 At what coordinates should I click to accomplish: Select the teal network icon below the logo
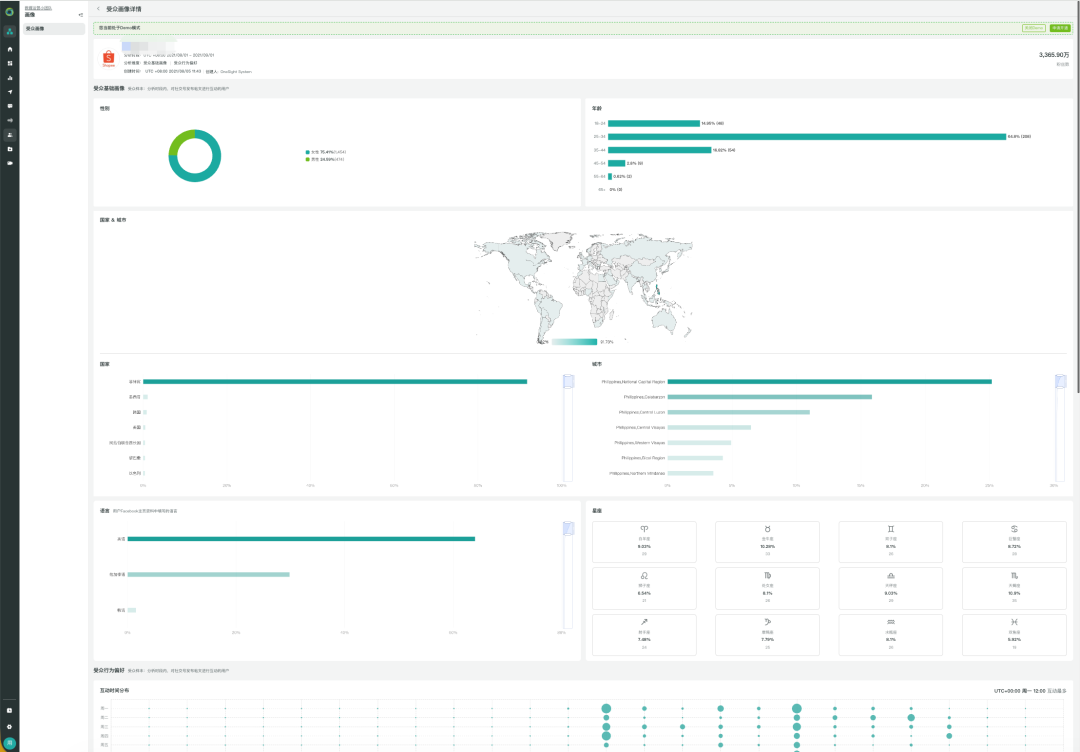point(10,31)
